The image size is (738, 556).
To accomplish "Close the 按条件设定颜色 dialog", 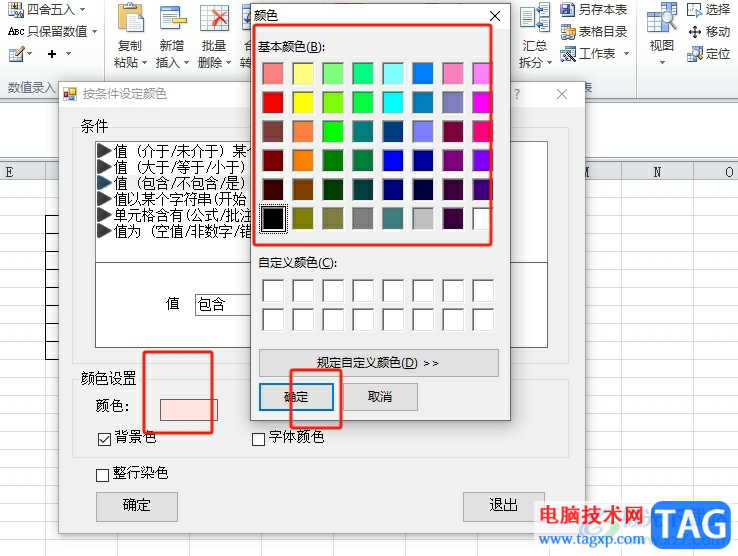I will [x=562, y=94].
